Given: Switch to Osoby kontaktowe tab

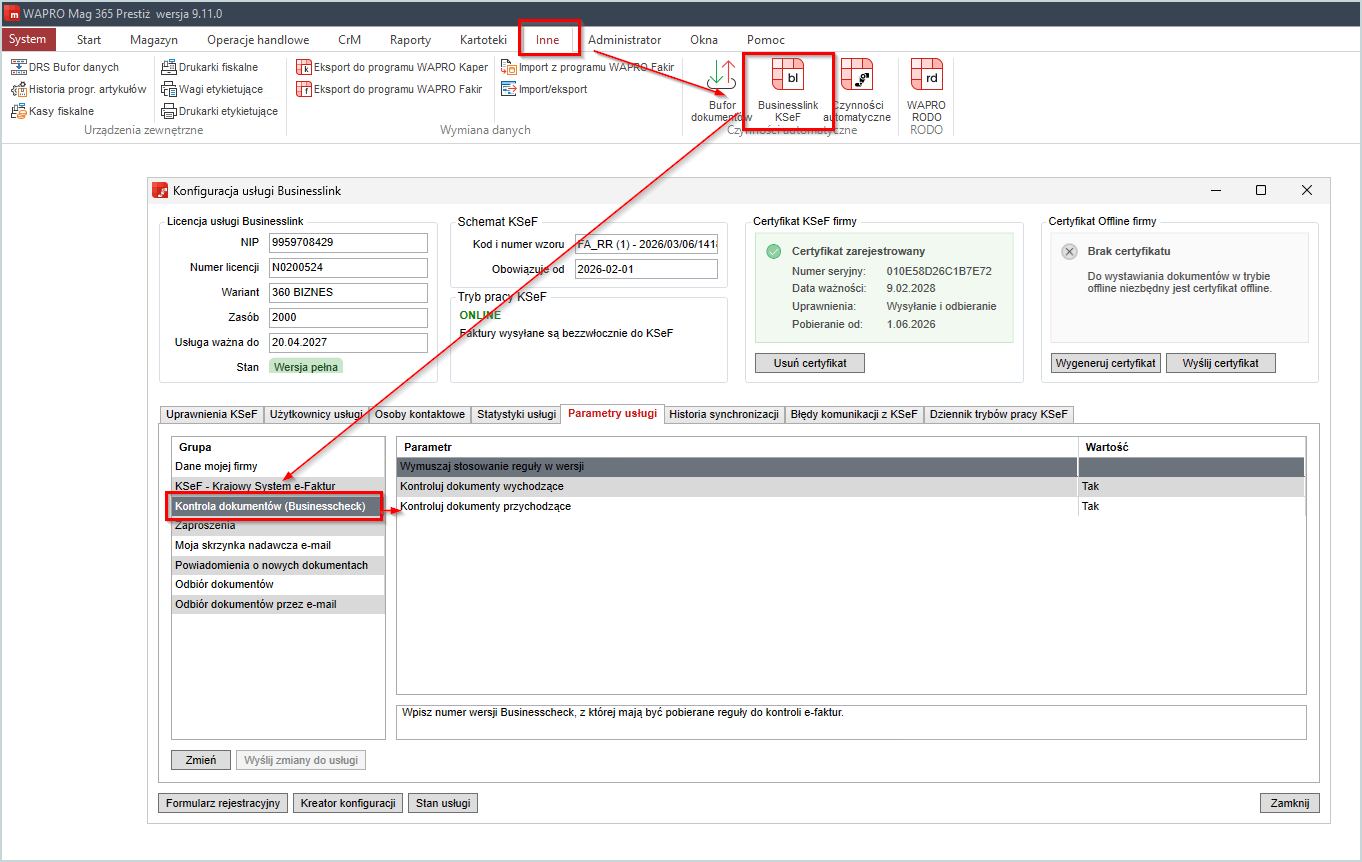Looking at the screenshot, I should tap(420, 414).
